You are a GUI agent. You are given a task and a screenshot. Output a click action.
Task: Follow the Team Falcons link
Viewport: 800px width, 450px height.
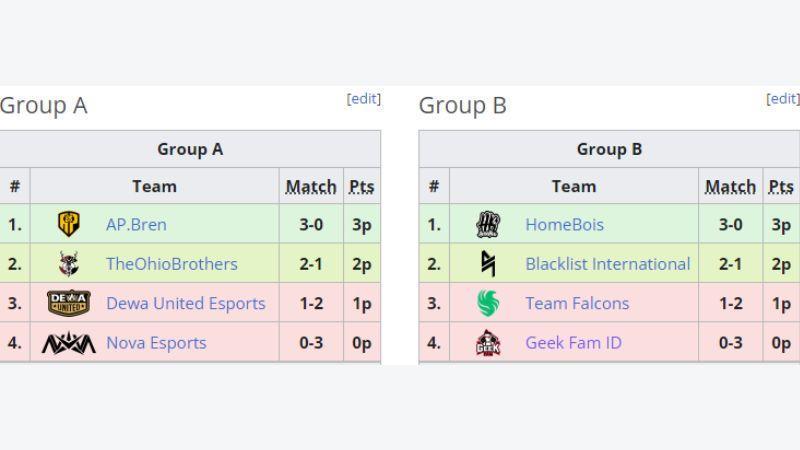(577, 304)
